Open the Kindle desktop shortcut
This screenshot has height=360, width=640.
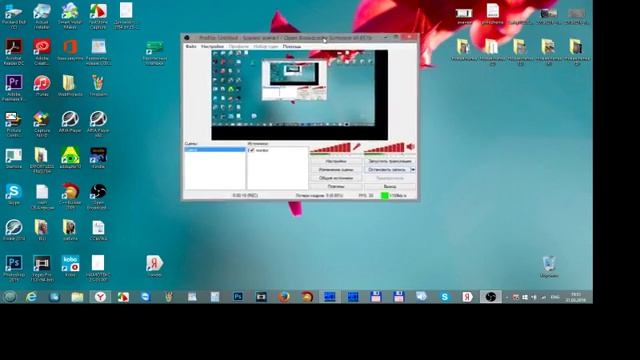click(98, 158)
